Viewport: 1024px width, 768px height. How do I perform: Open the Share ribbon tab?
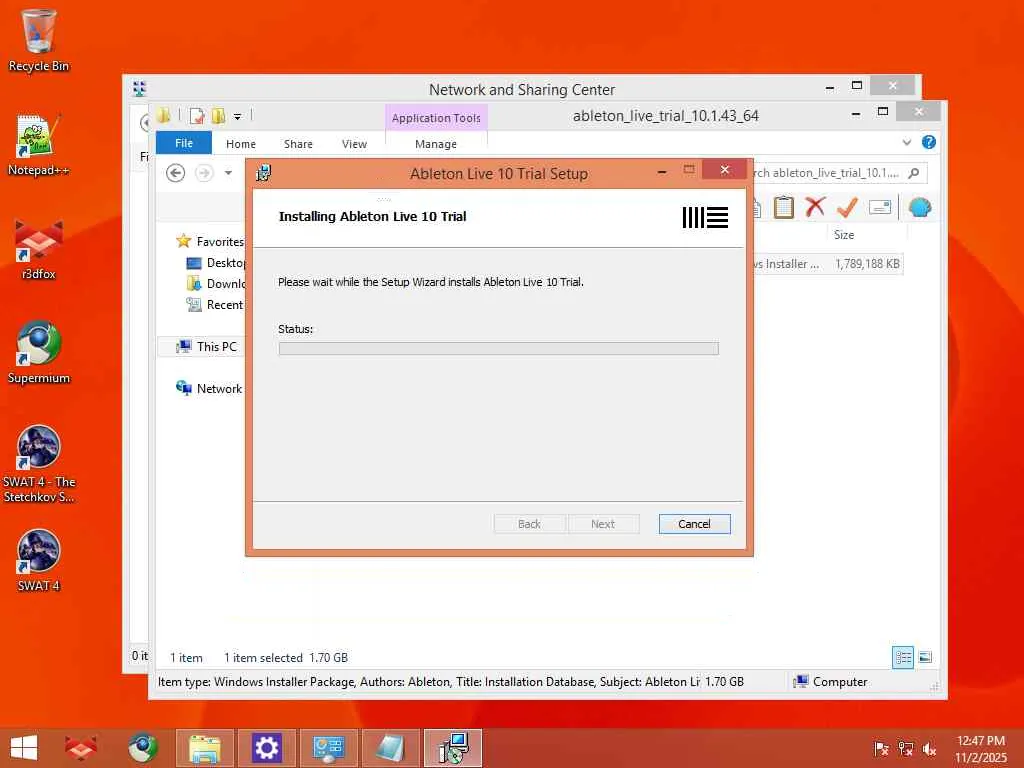298,144
